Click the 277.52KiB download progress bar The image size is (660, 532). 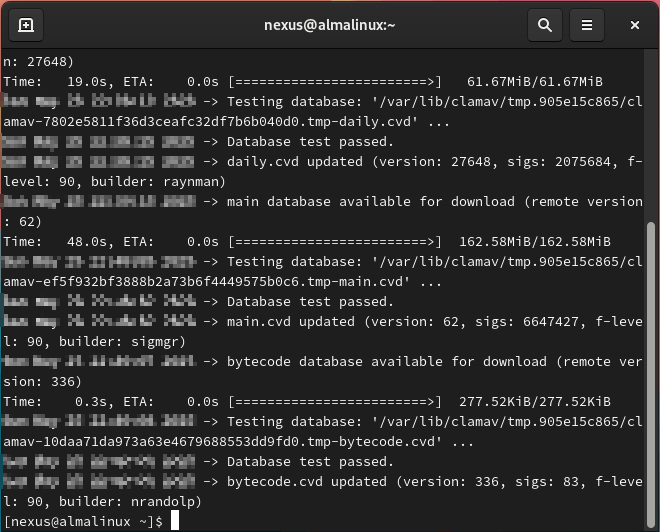click(x=334, y=402)
